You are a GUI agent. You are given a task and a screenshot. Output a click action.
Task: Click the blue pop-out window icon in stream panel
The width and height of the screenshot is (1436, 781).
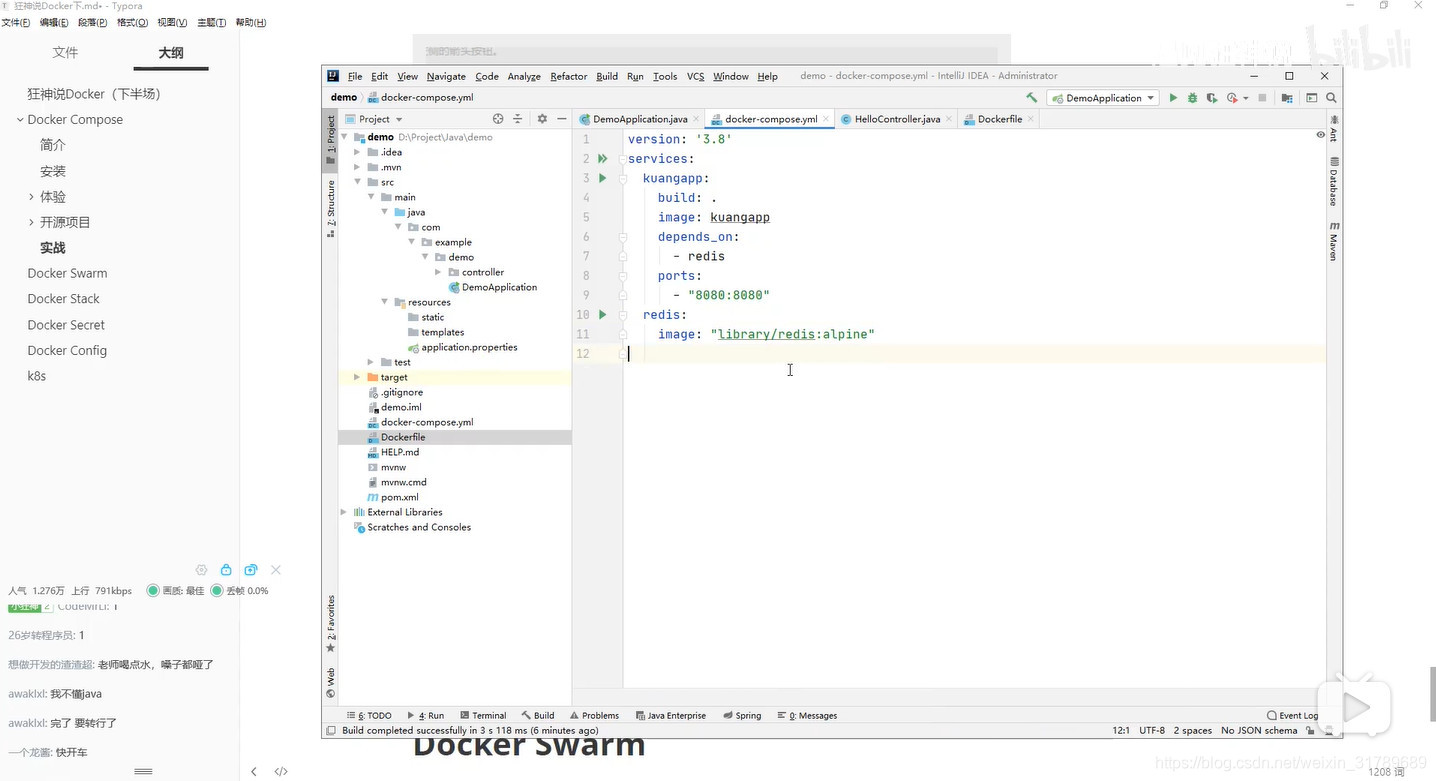click(x=251, y=570)
